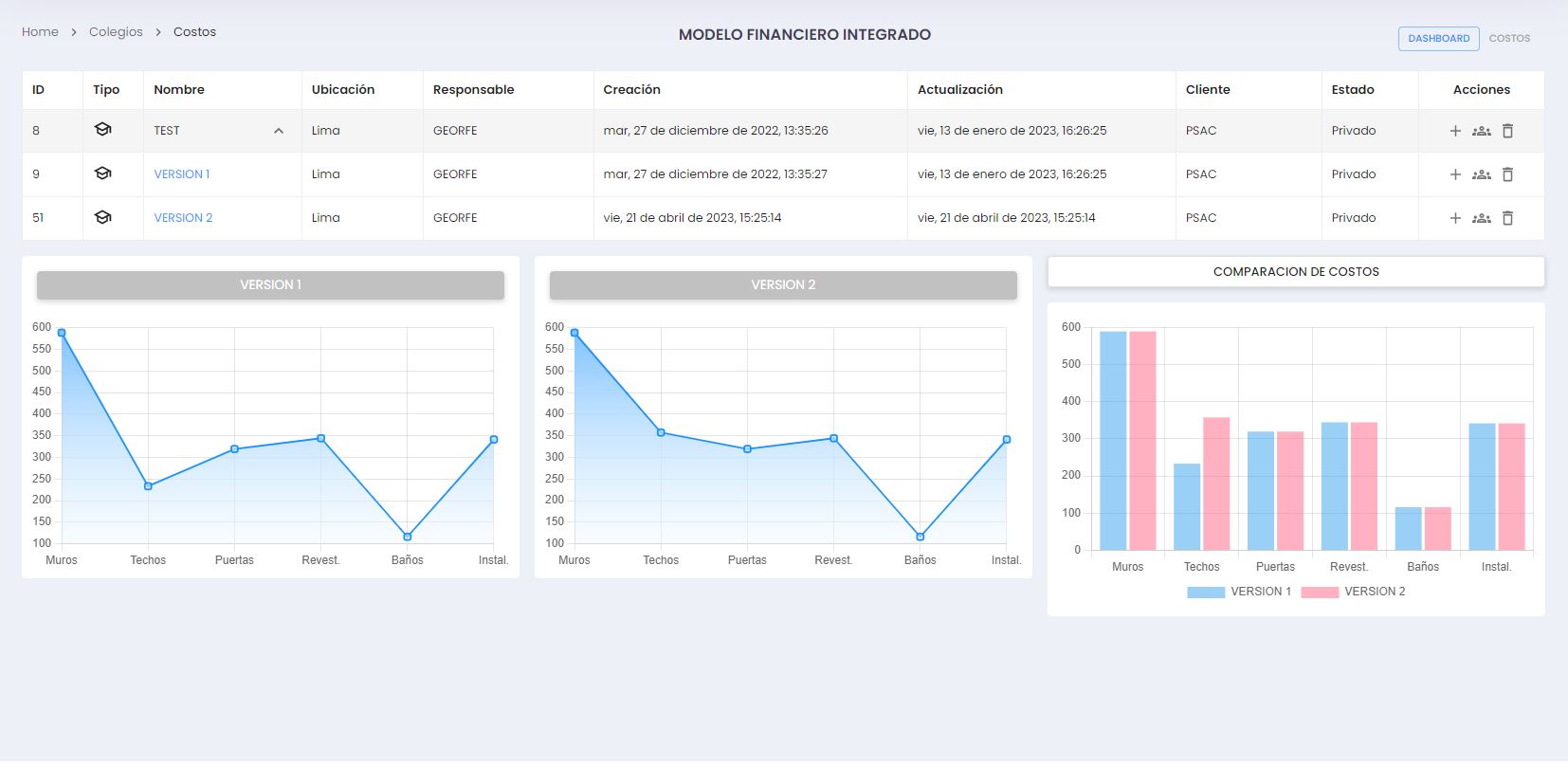The height and width of the screenshot is (766, 1568).
Task: Click Lima location in TEST row
Action: point(326,131)
